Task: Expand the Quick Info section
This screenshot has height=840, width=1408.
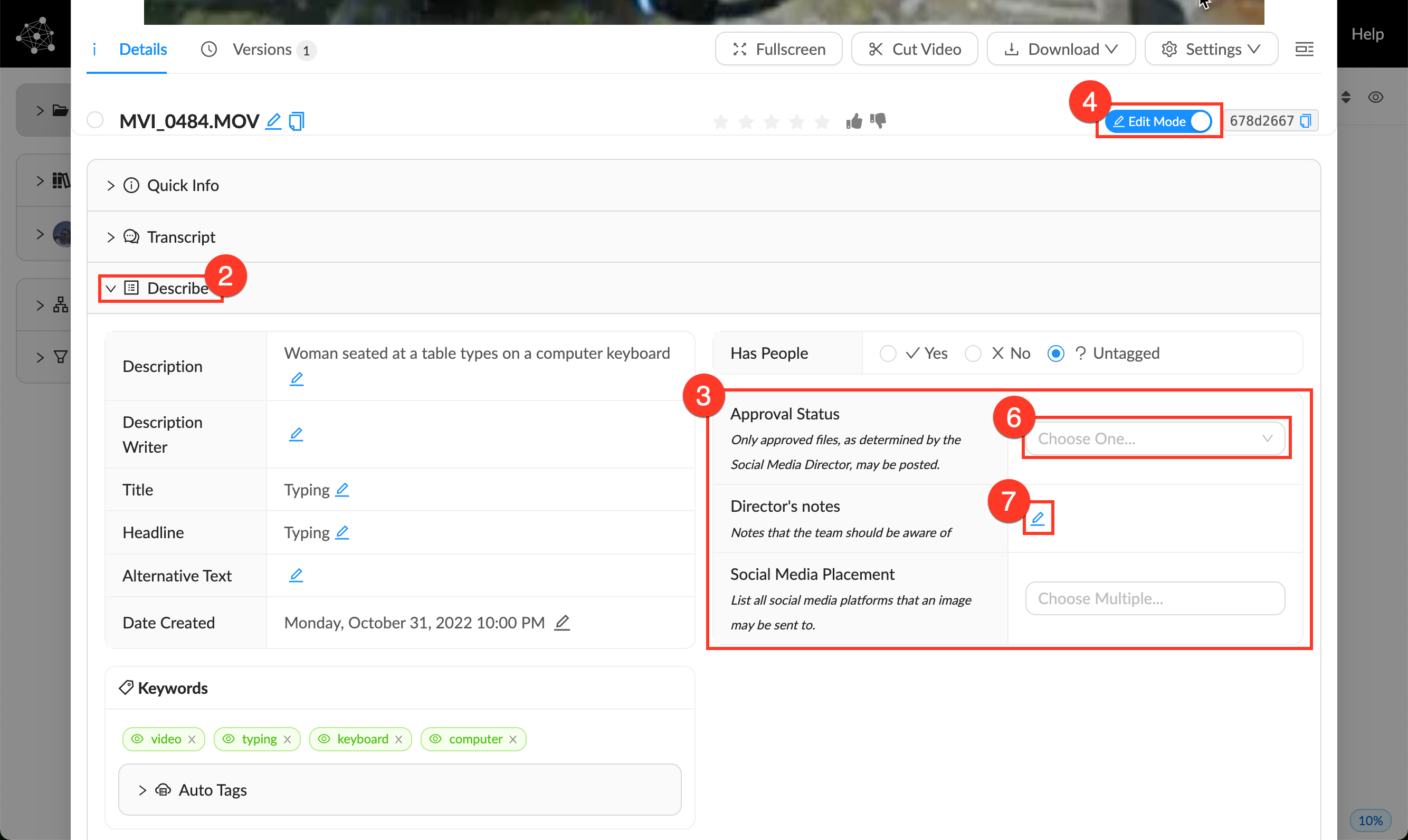Action: 183,186
